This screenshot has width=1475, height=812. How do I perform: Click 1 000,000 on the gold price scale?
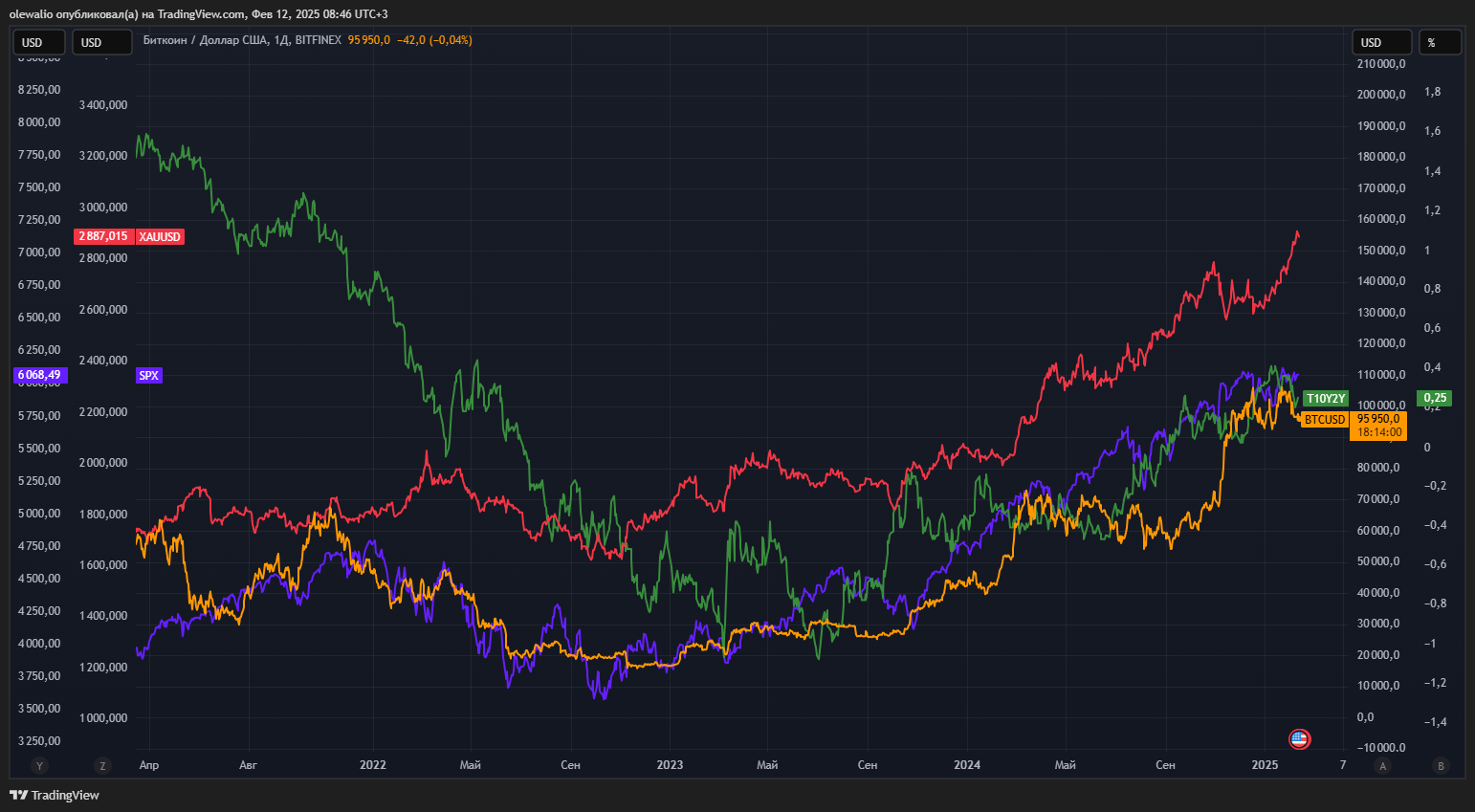103,718
